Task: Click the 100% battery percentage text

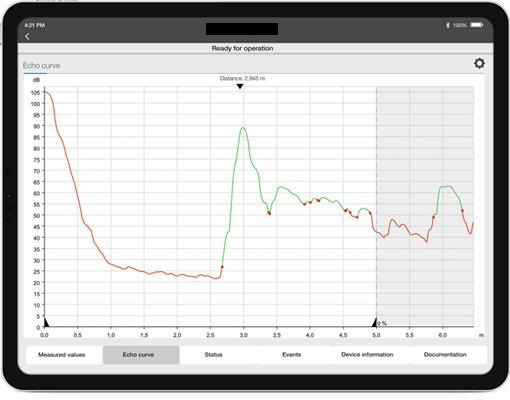Action: pos(460,25)
